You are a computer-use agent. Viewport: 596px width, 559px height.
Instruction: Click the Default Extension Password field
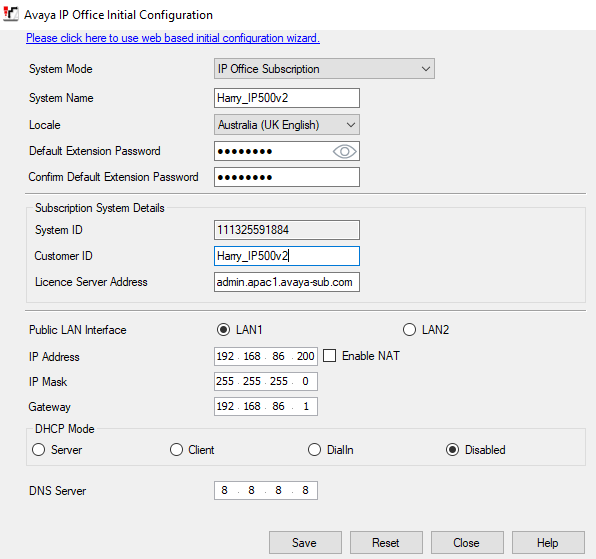[x=287, y=151]
